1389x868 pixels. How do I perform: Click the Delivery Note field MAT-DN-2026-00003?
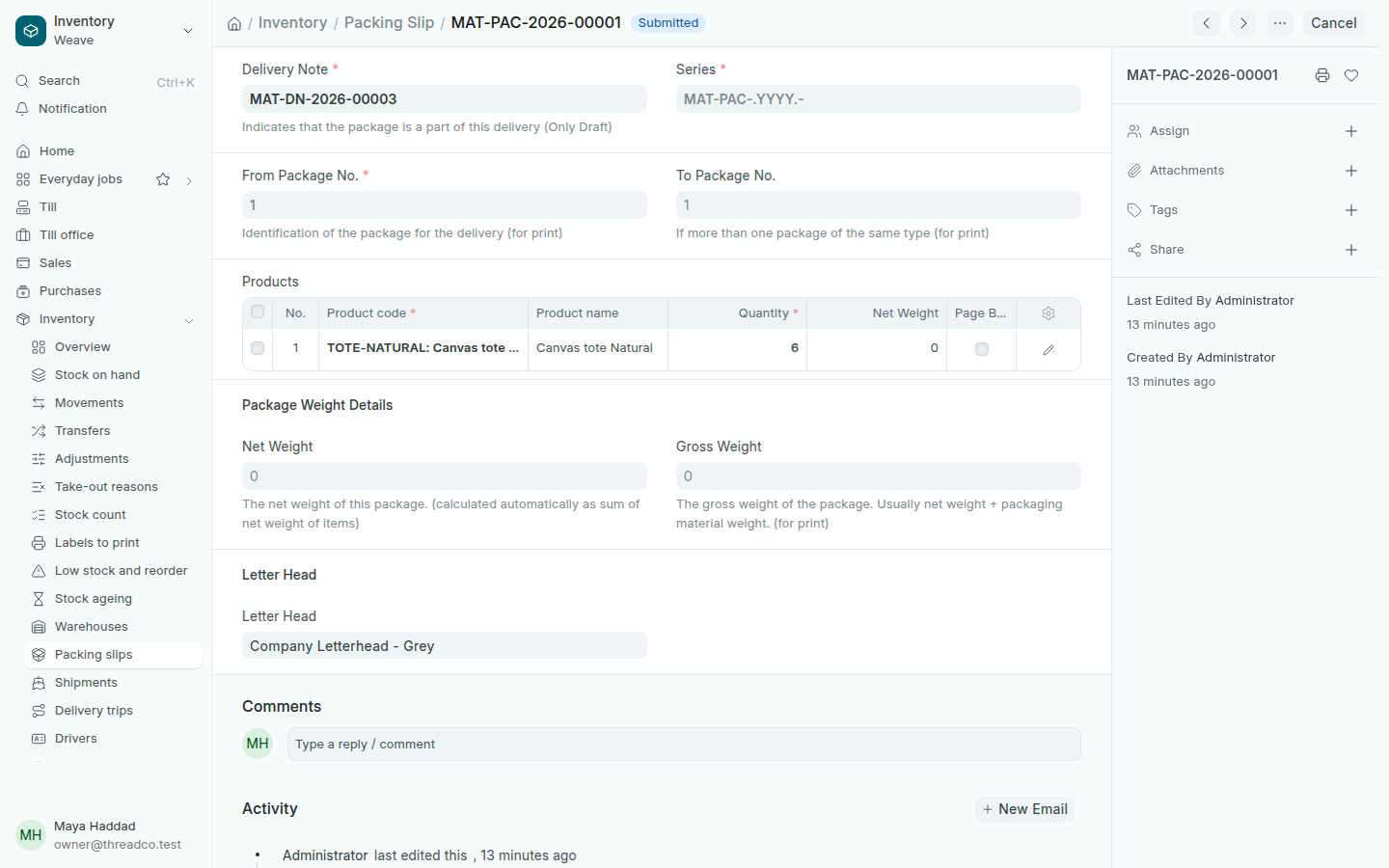445,99
